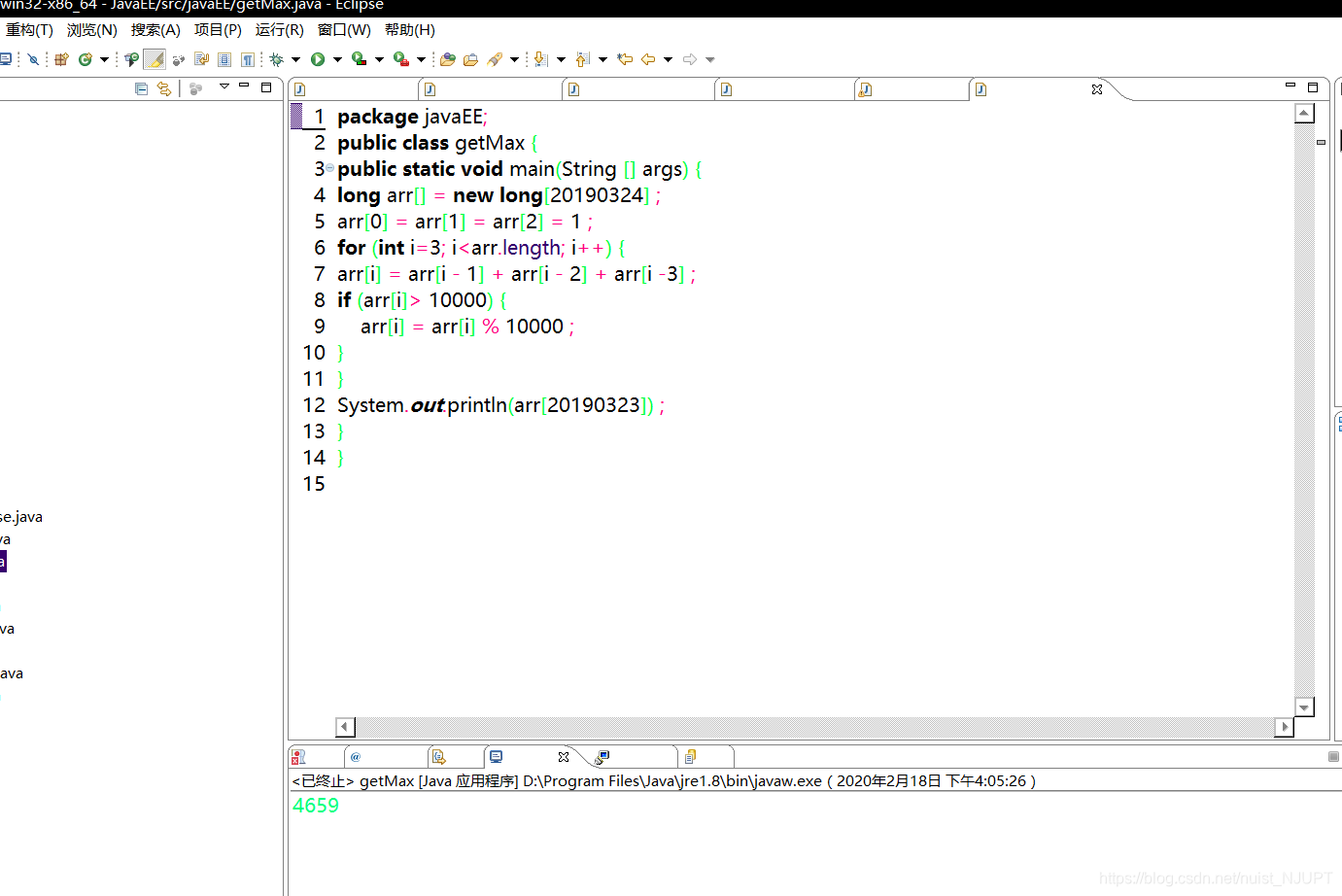Click the Open Type search icon
The image size is (1342, 896).
point(131,59)
